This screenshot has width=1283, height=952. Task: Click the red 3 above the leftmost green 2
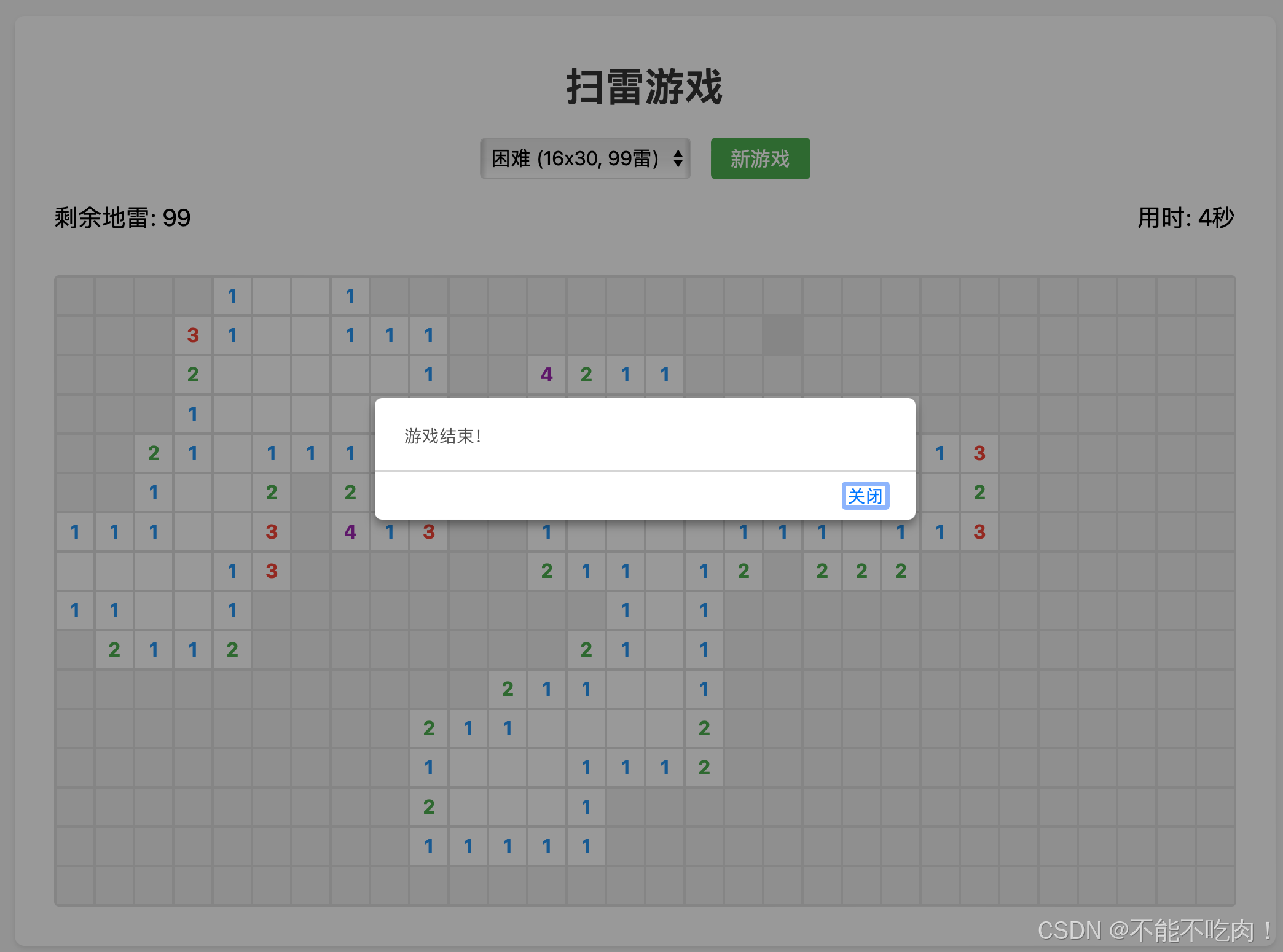pyautogui.click(x=193, y=335)
